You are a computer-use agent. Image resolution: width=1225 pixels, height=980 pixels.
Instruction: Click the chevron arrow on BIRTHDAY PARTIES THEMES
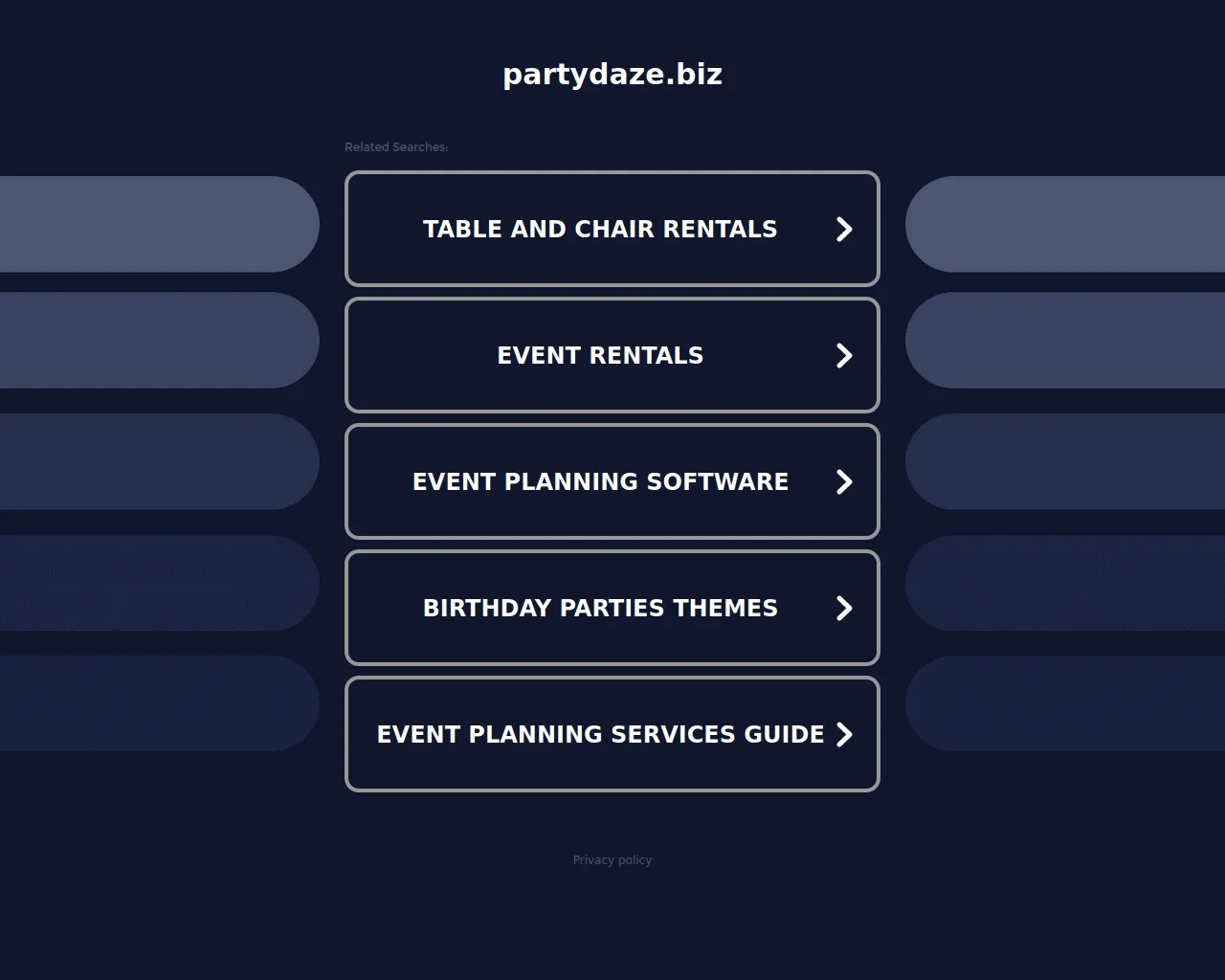coord(843,608)
